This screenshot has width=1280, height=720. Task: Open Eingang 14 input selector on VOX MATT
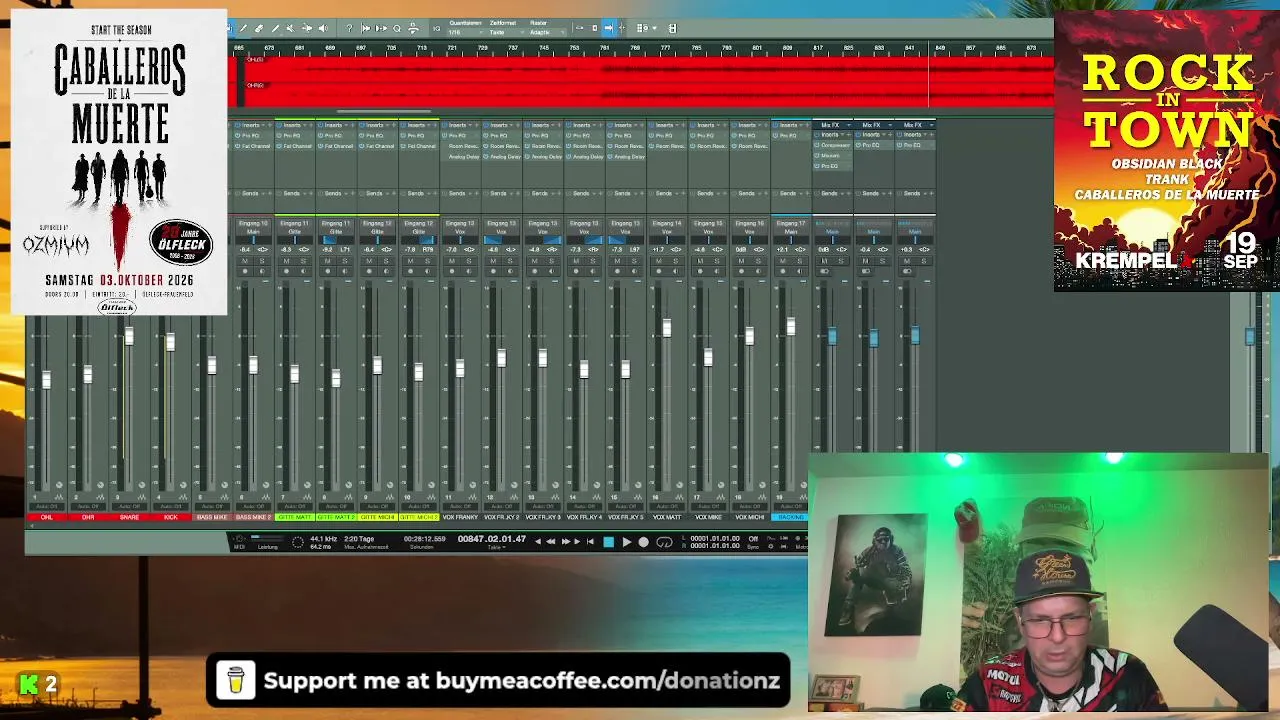[x=666, y=223]
